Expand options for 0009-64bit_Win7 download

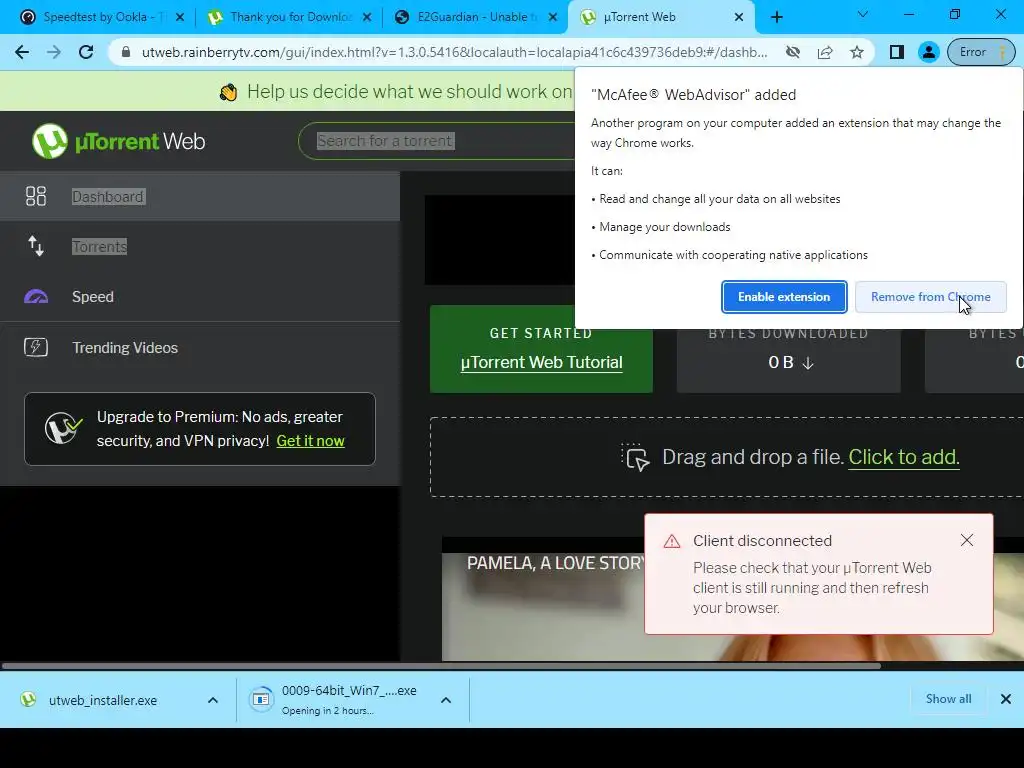click(x=446, y=700)
